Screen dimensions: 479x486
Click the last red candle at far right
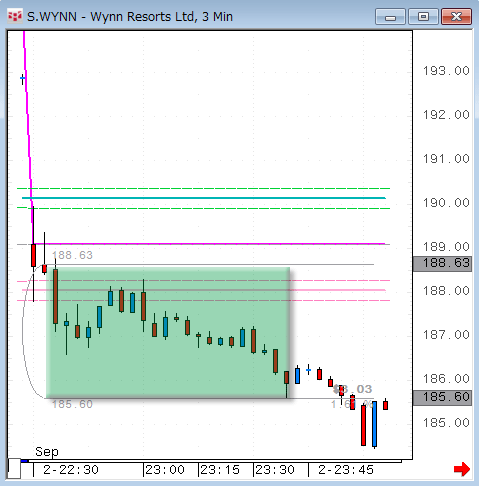point(385,405)
